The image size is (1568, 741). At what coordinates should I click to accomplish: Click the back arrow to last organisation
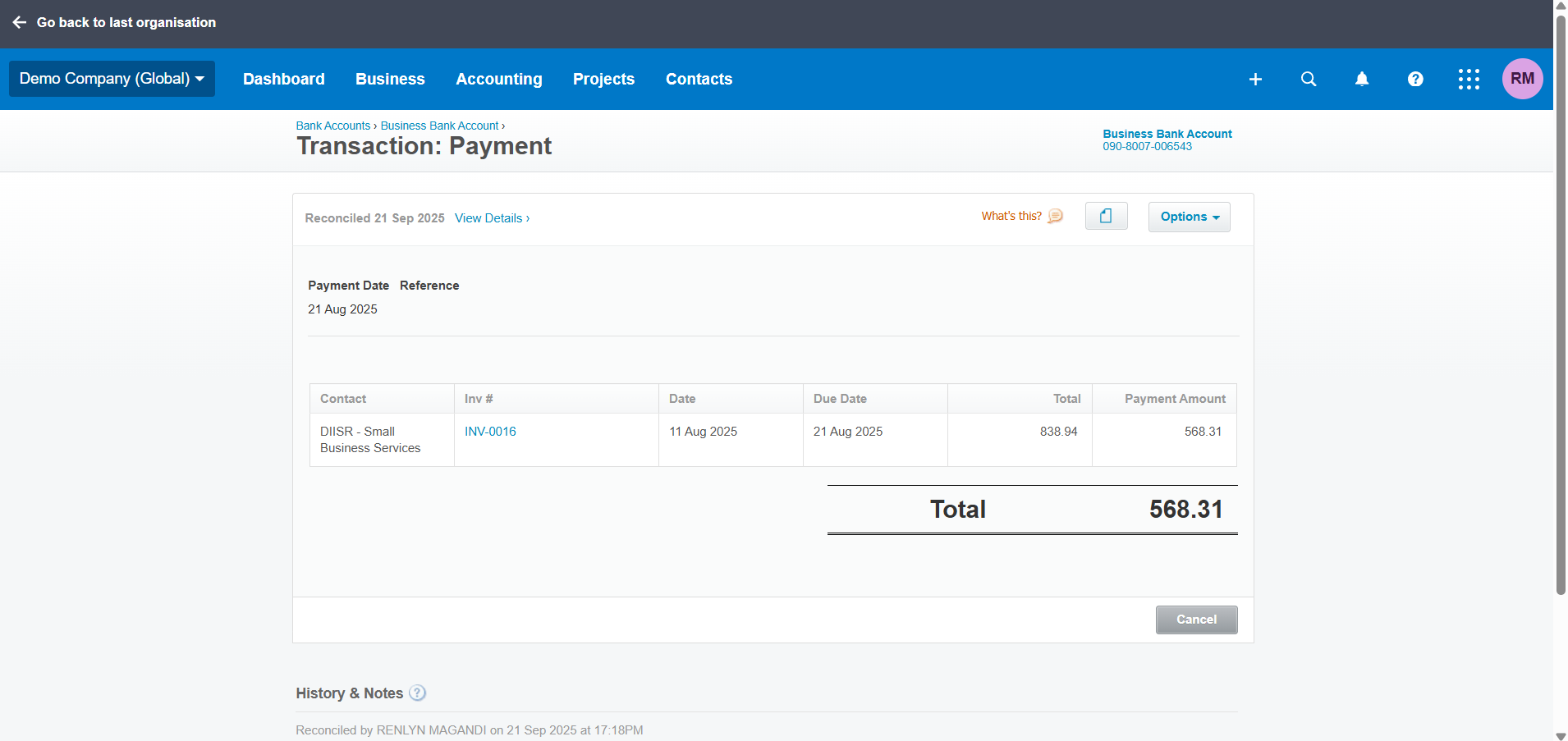point(20,23)
